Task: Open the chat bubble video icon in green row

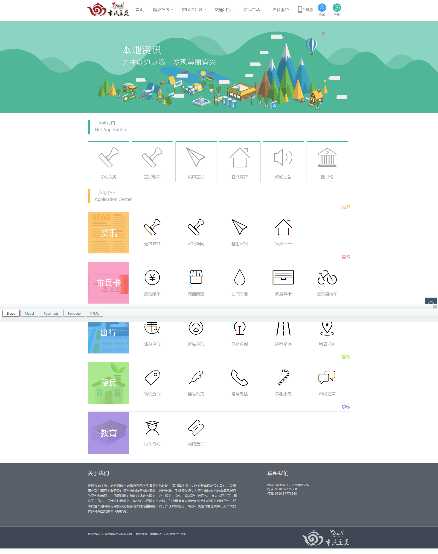Action: coord(327,377)
